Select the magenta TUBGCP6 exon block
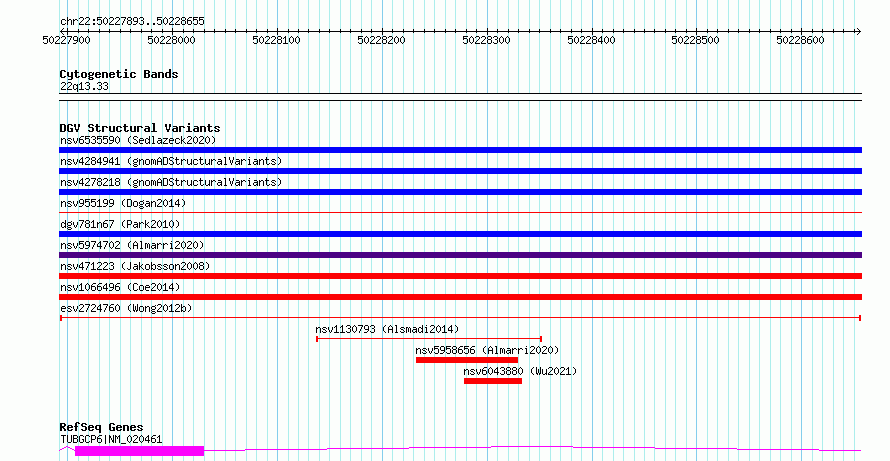Screen dimensions: 890x461 139,451
